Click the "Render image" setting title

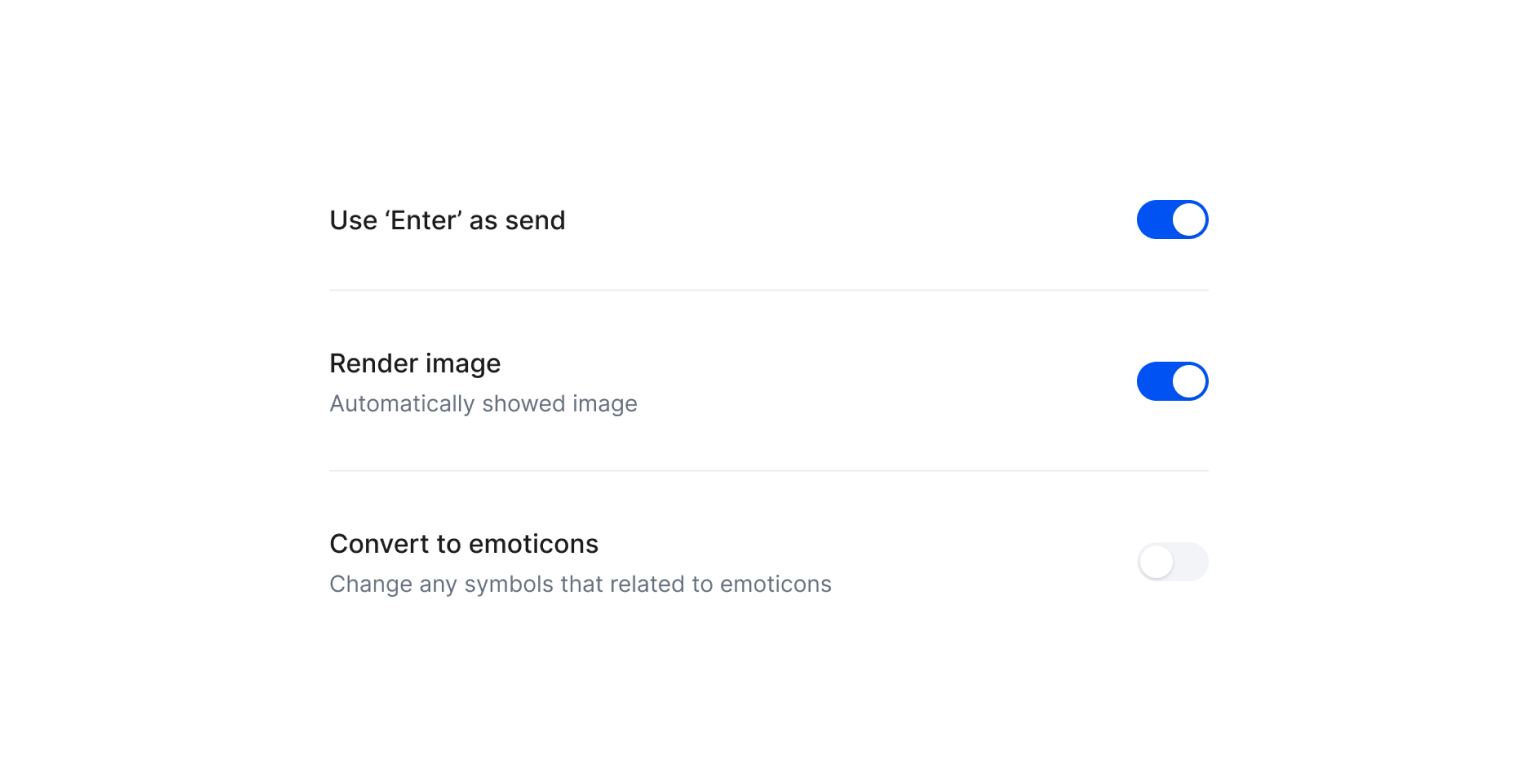tap(415, 363)
